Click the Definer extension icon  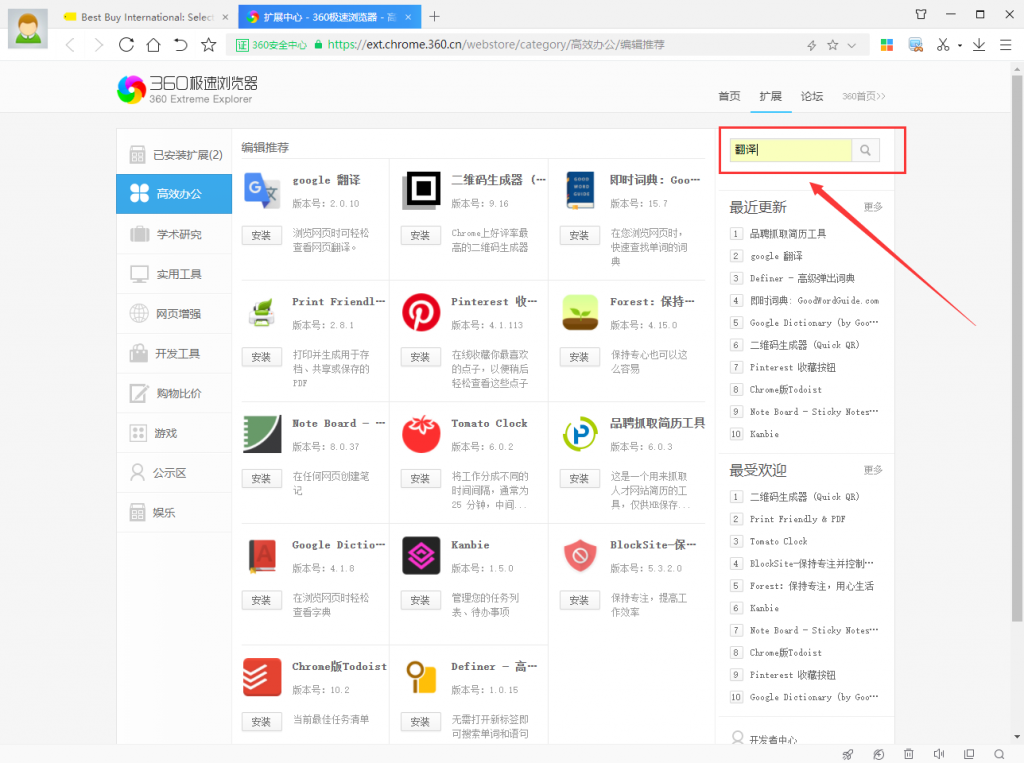tap(421, 677)
